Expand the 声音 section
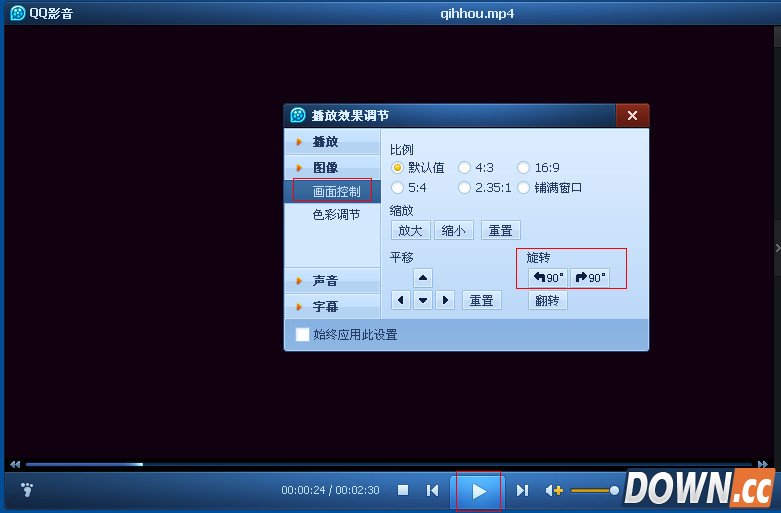 [332, 280]
